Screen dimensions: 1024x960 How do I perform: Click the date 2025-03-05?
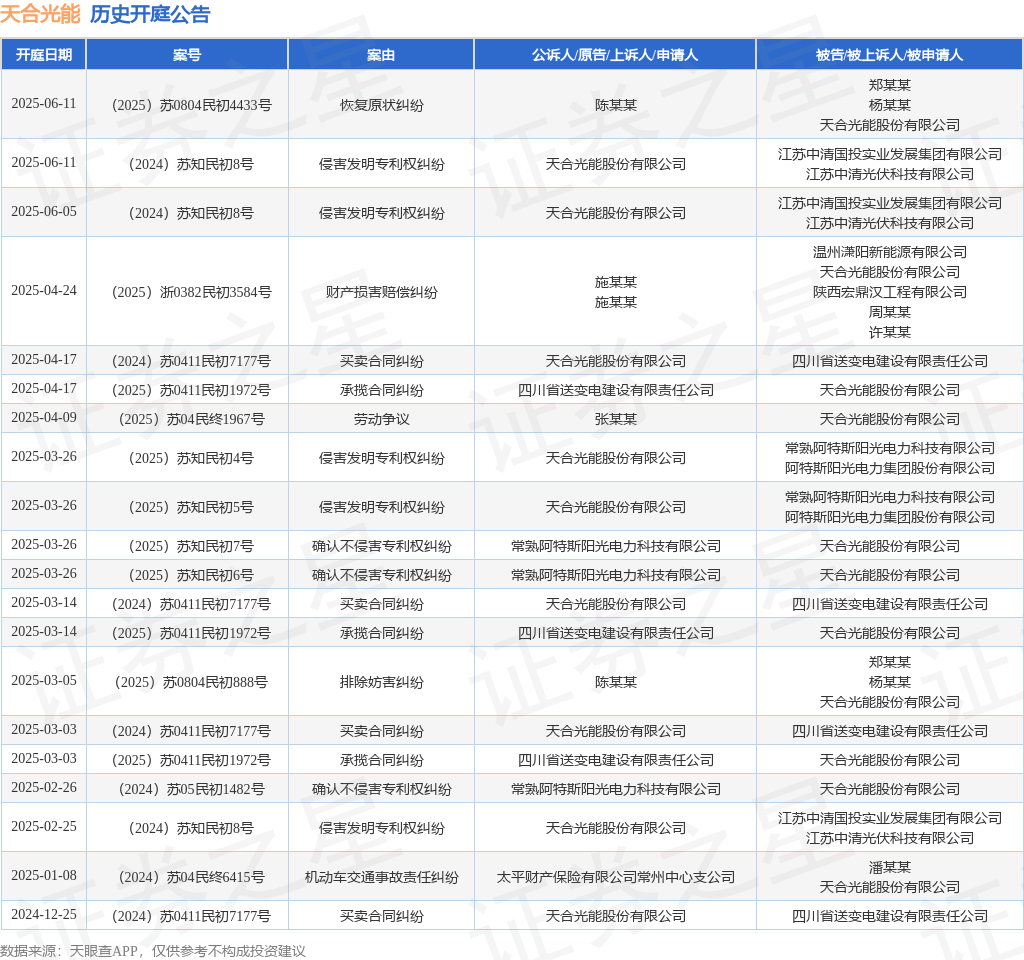(44, 680)
